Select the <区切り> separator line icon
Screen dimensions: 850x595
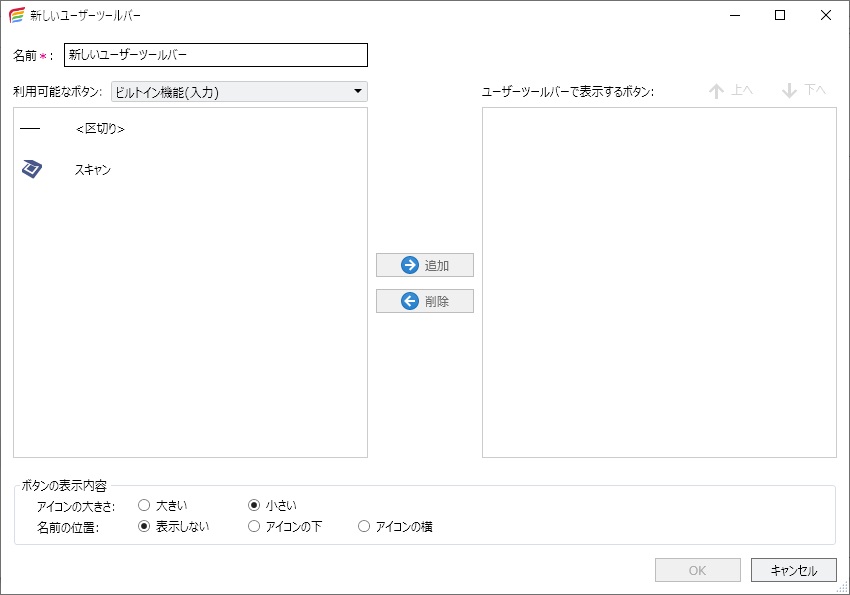tap(30, 128)
